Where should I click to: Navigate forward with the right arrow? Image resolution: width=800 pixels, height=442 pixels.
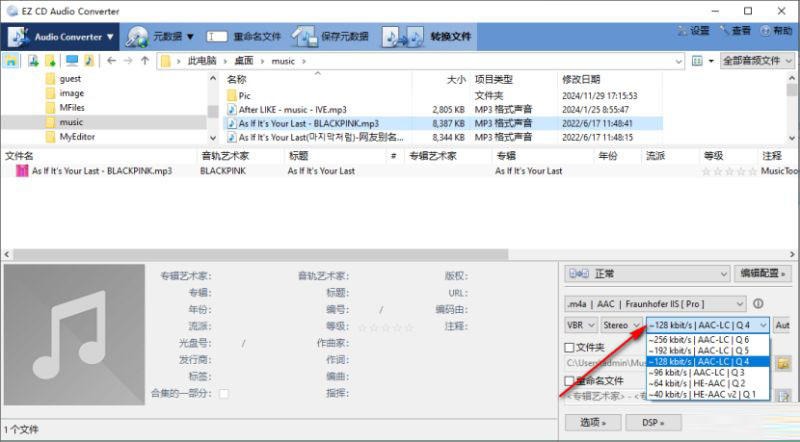pyautogui.click(x=128, y=61)
